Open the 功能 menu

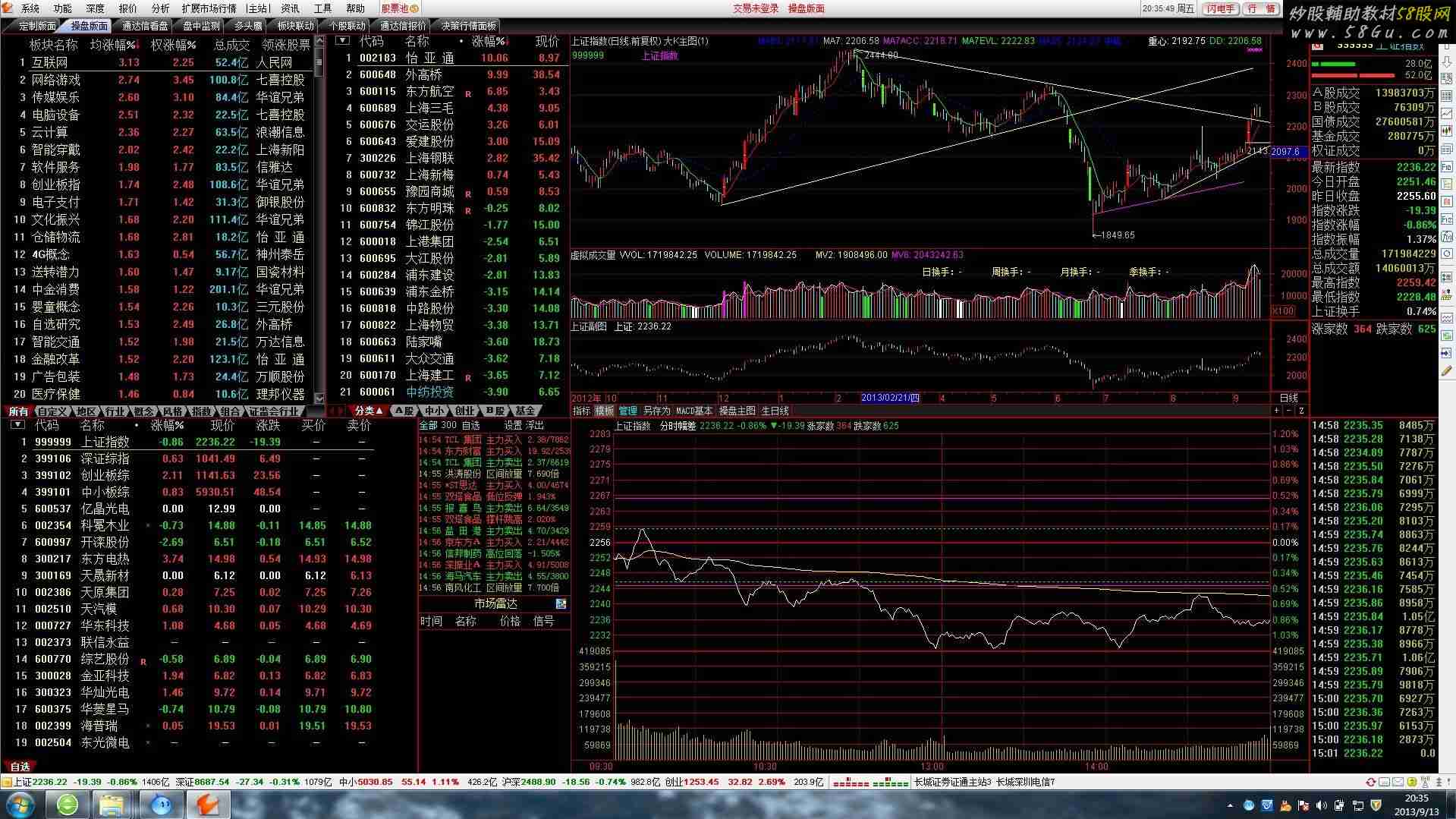tap(62, 8)
